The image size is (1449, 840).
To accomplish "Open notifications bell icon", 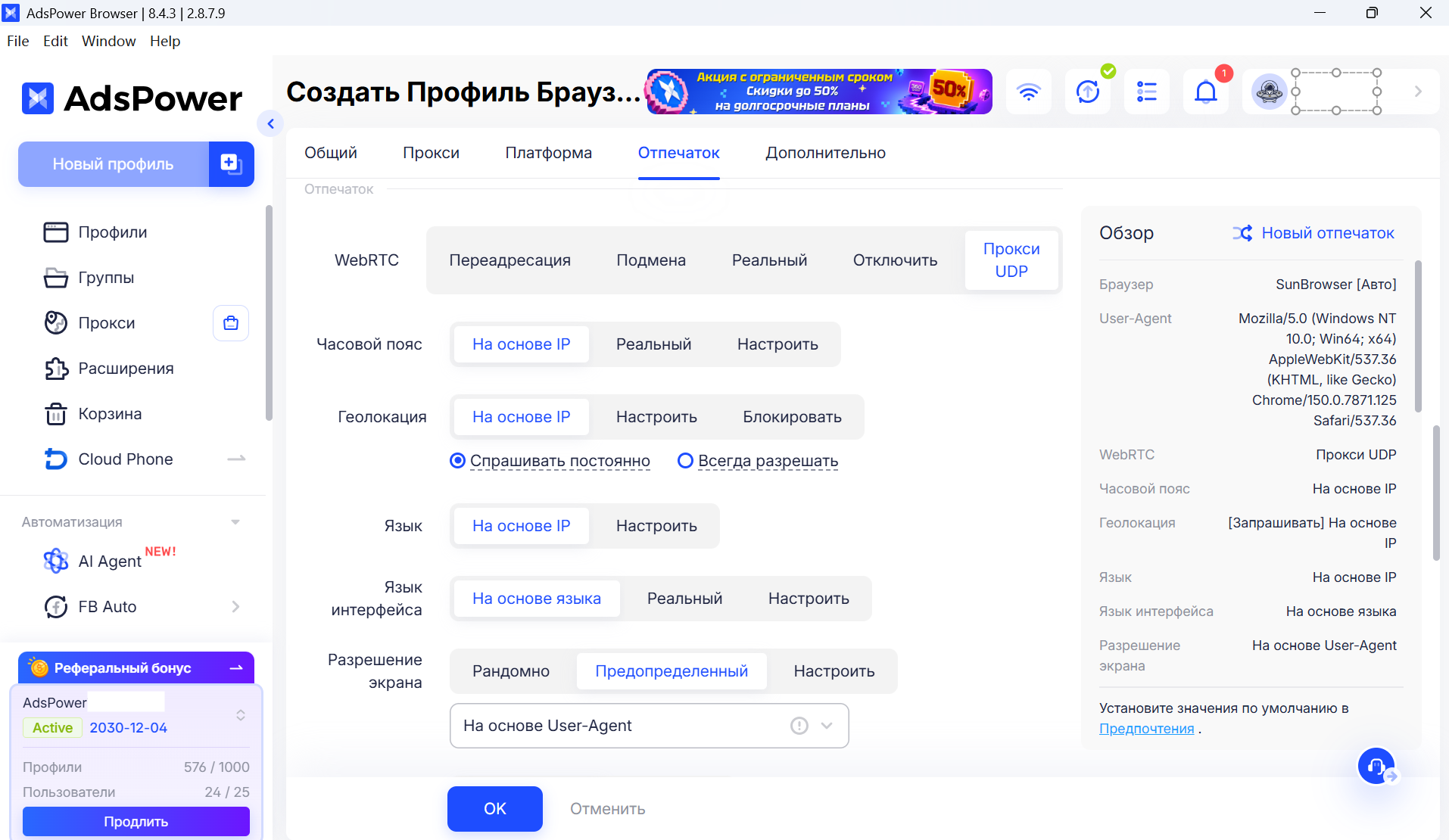I will [x=1206, y=92].
